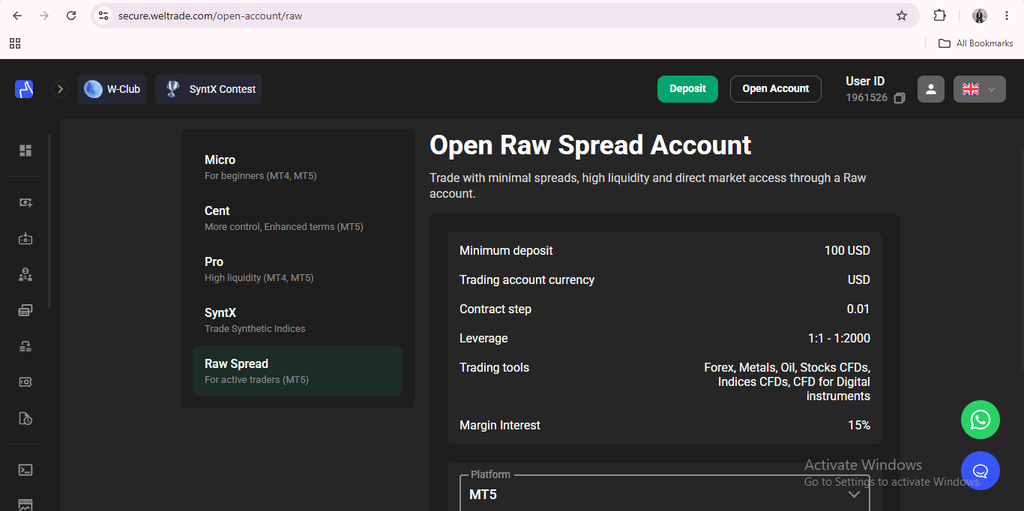Open the user profile menu
The height and width of the screenshot is (511, 1024).
tap(931, 89)
